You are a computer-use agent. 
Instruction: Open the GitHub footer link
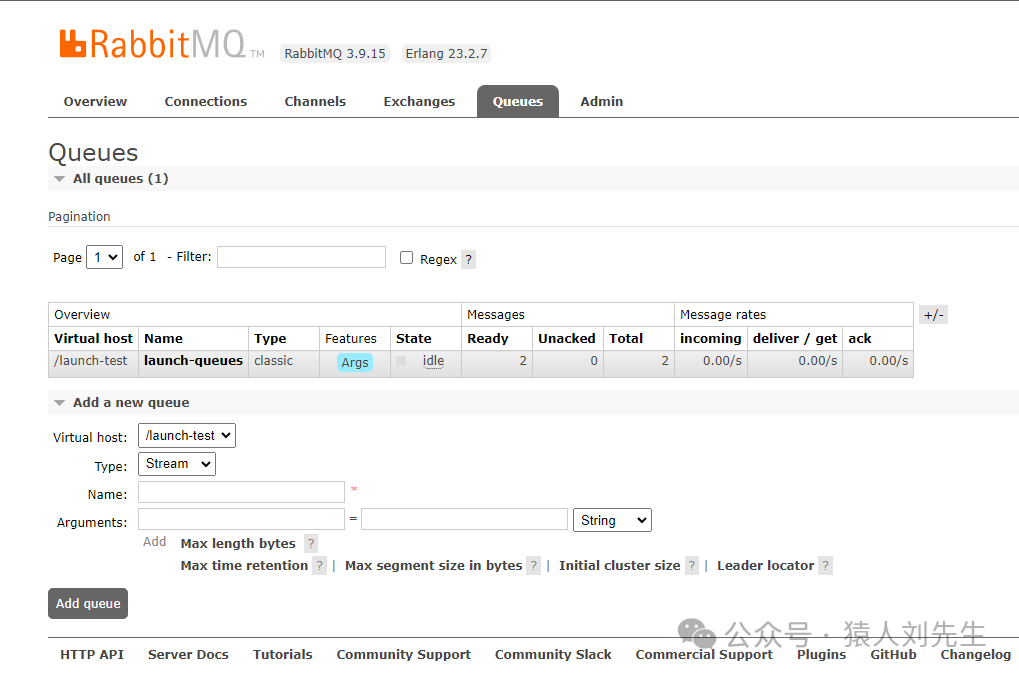pyautogui.click(x=893, y=655)
